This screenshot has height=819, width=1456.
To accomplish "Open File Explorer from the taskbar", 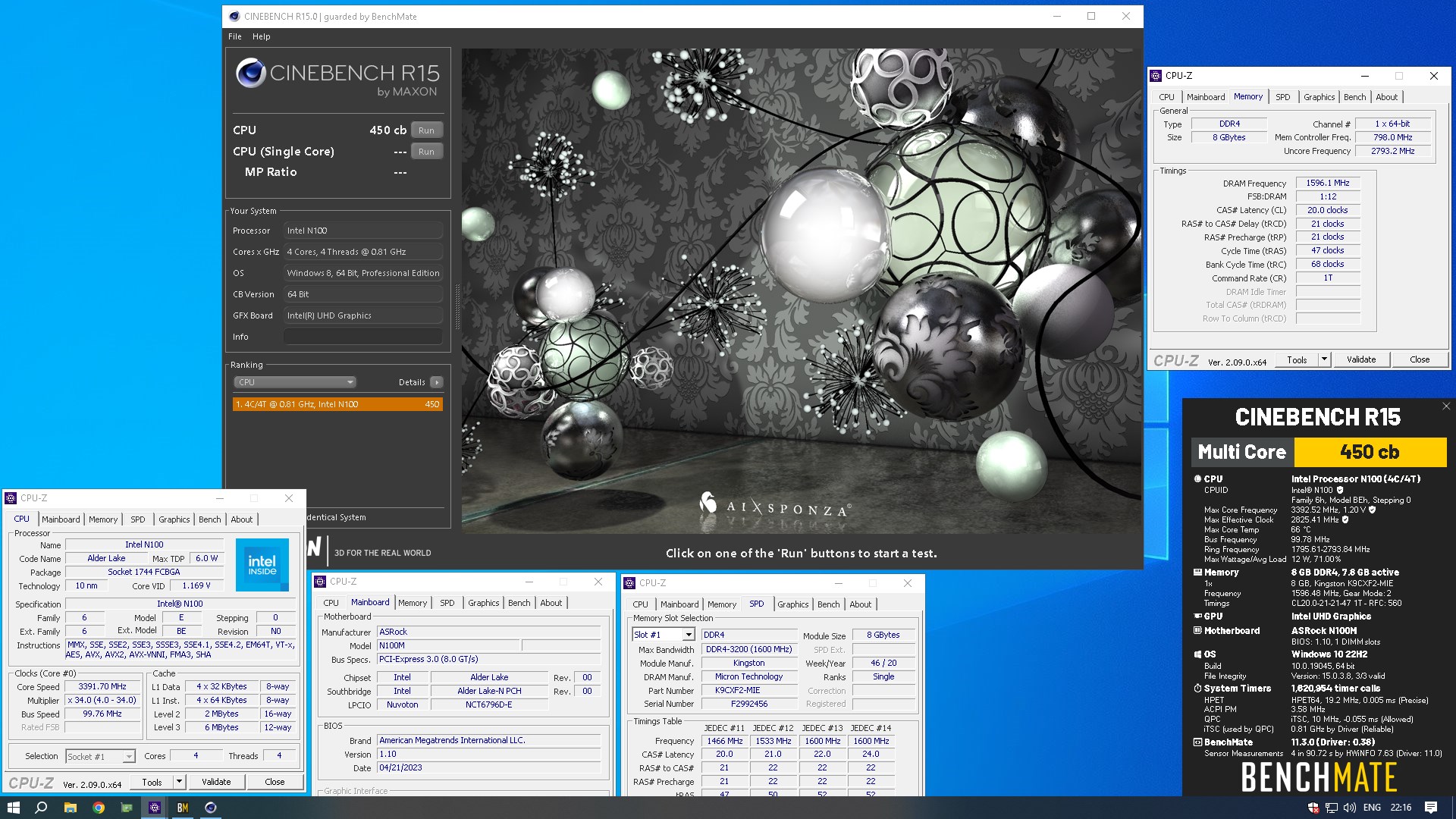I will coord(70,808).
